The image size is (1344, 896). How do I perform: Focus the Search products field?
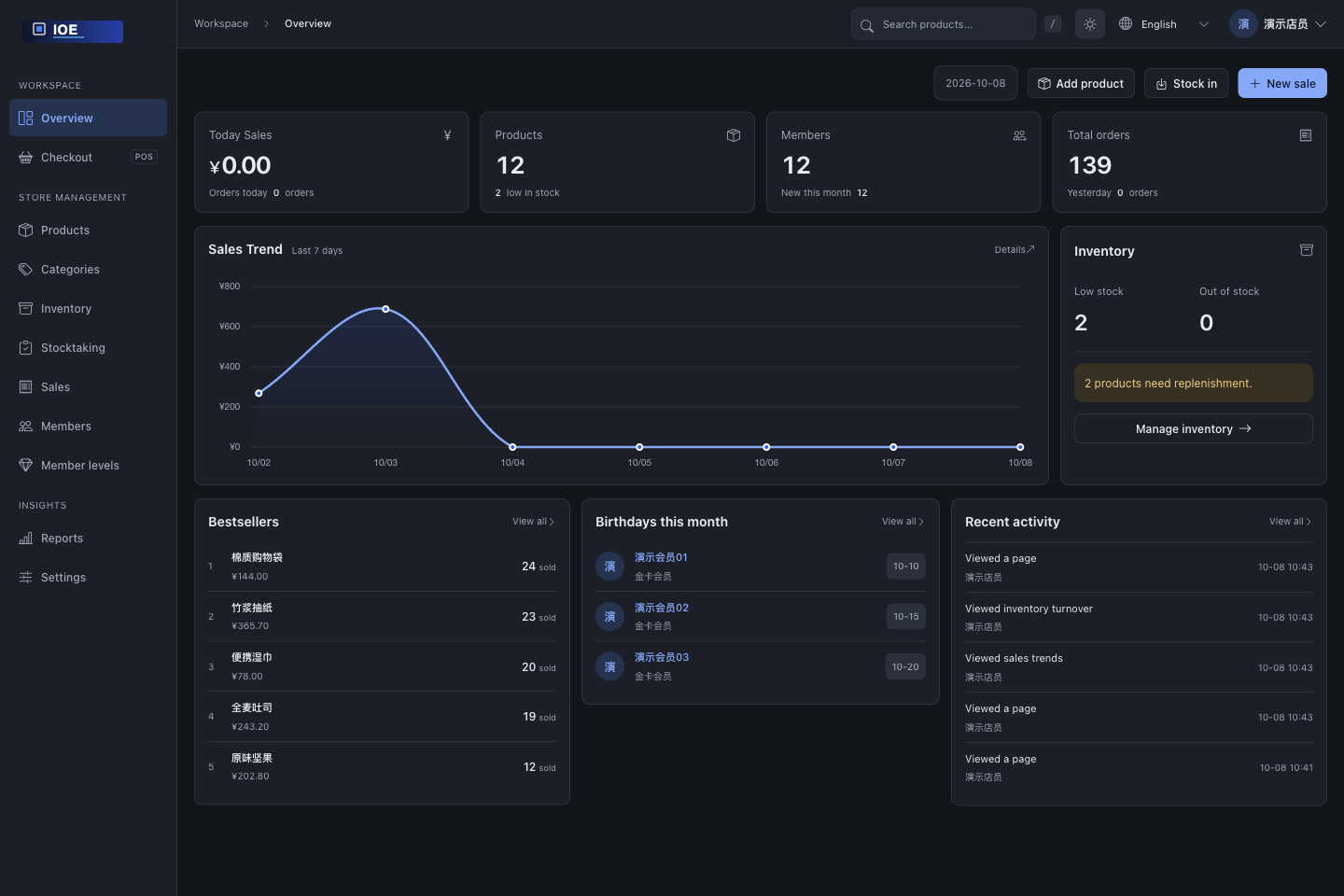click(944, 24)
